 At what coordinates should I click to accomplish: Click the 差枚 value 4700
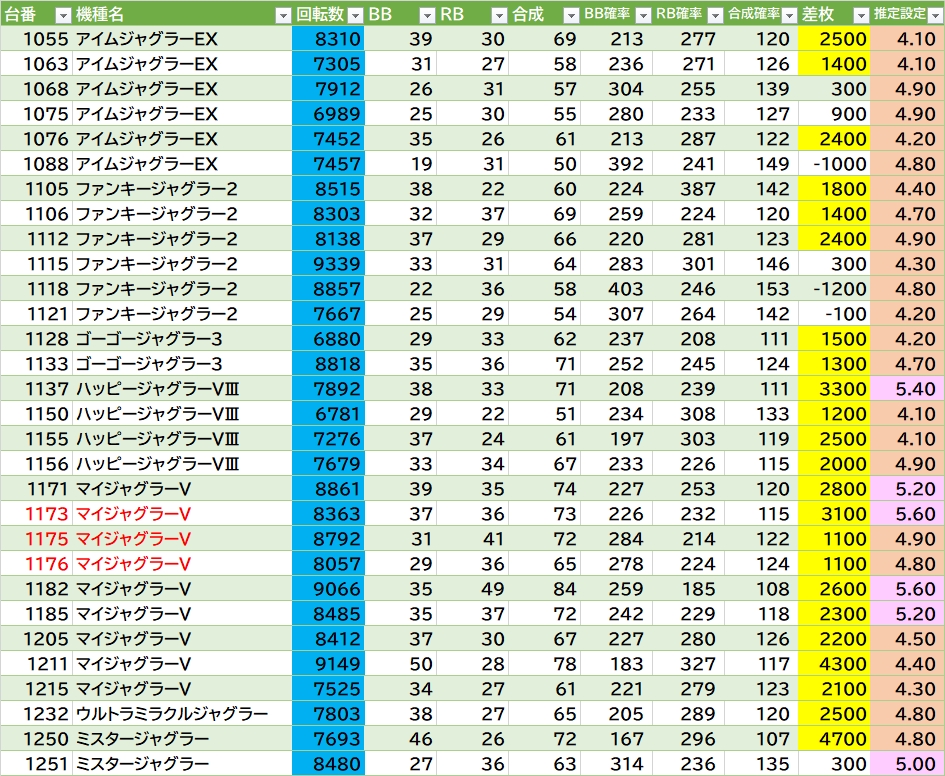[x=843, y=739]
